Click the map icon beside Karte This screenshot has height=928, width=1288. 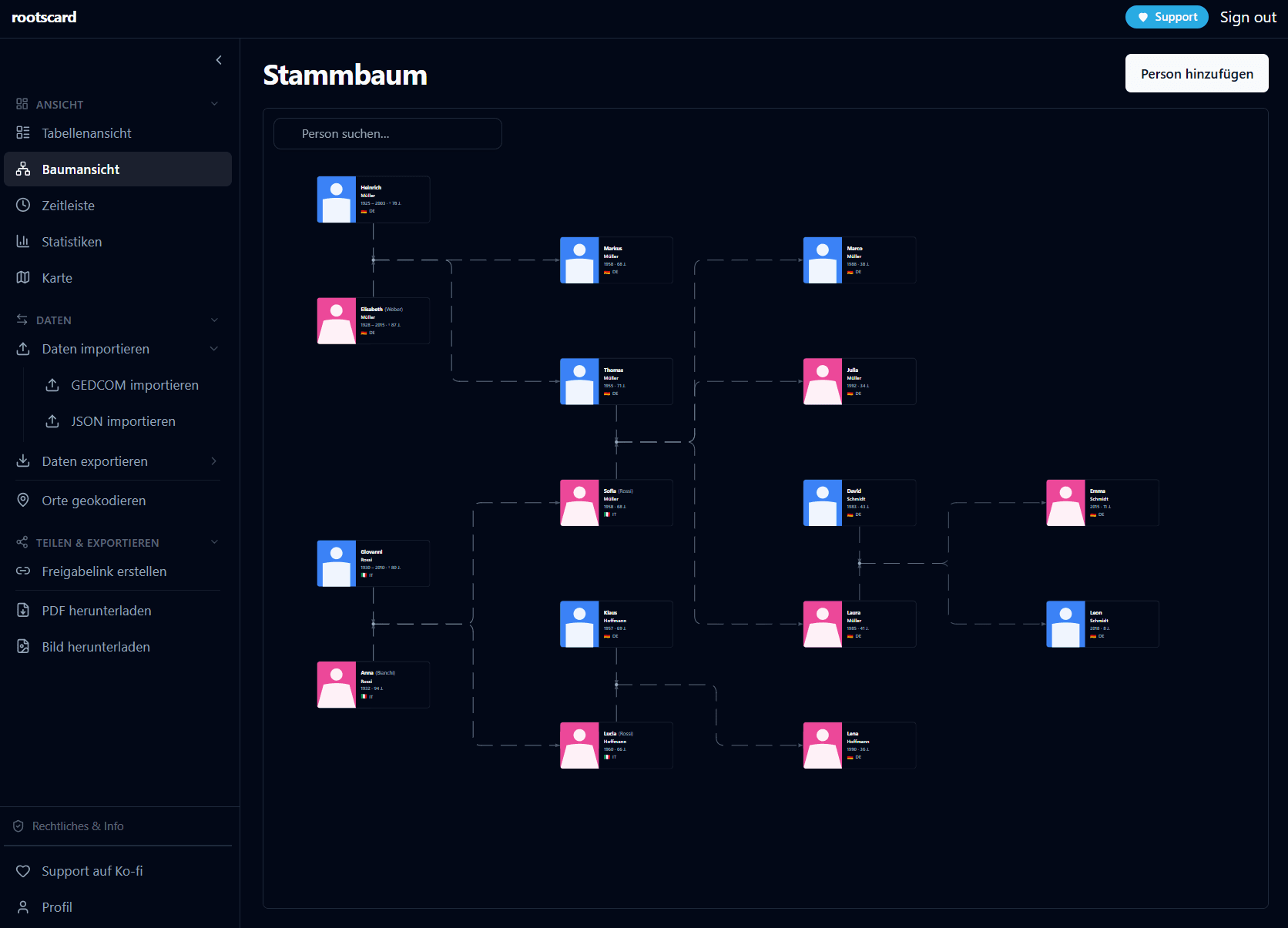tap(23, 277)
